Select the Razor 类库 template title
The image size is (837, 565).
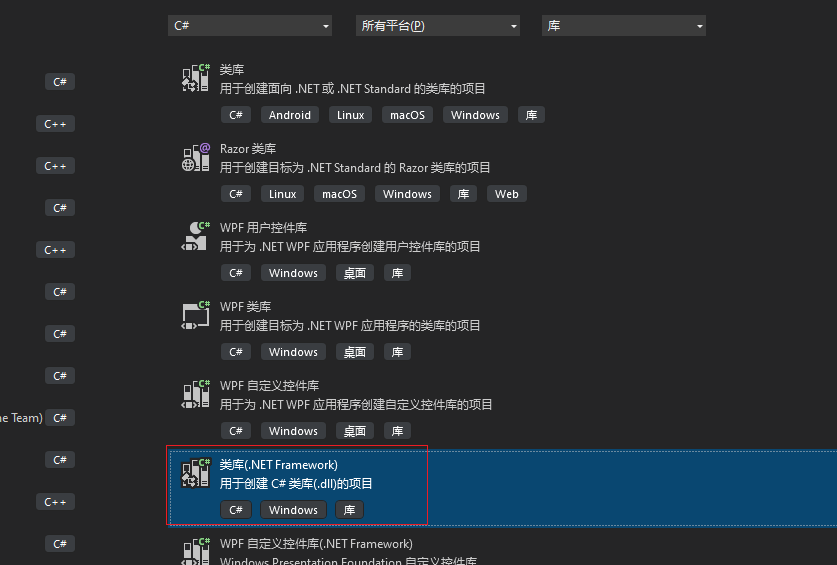[x=248, y=149]
